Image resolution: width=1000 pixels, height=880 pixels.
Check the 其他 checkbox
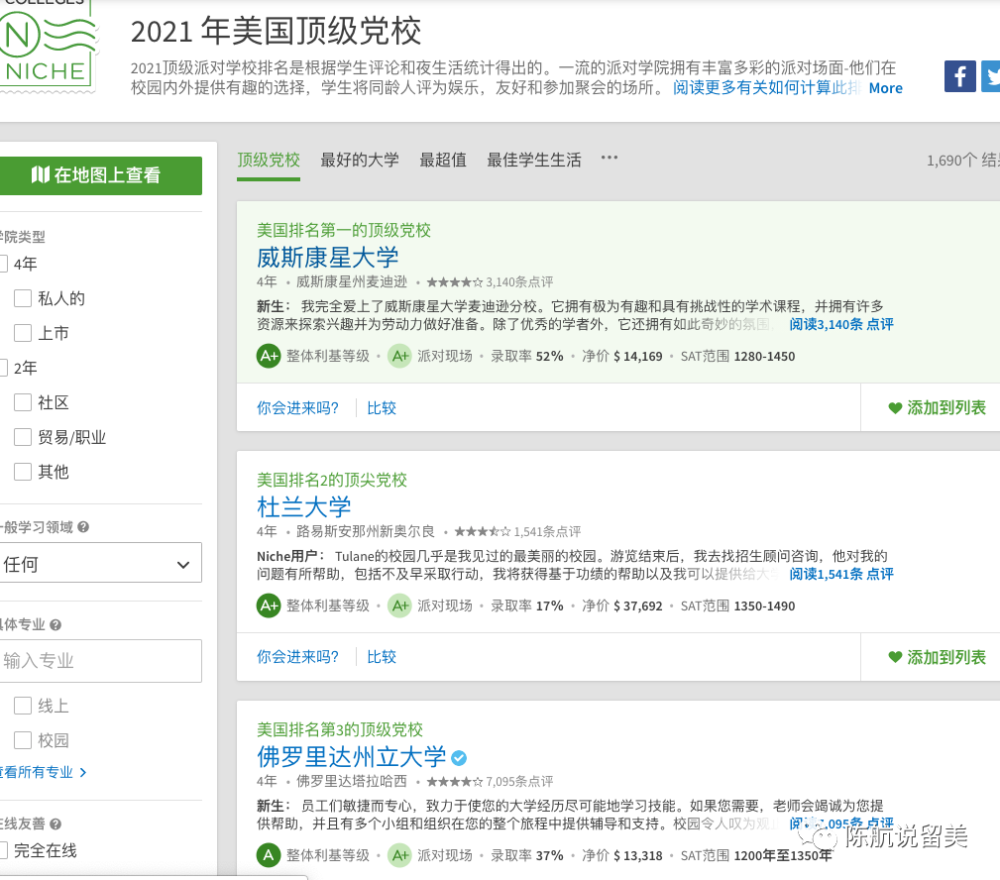pos(23,472)
